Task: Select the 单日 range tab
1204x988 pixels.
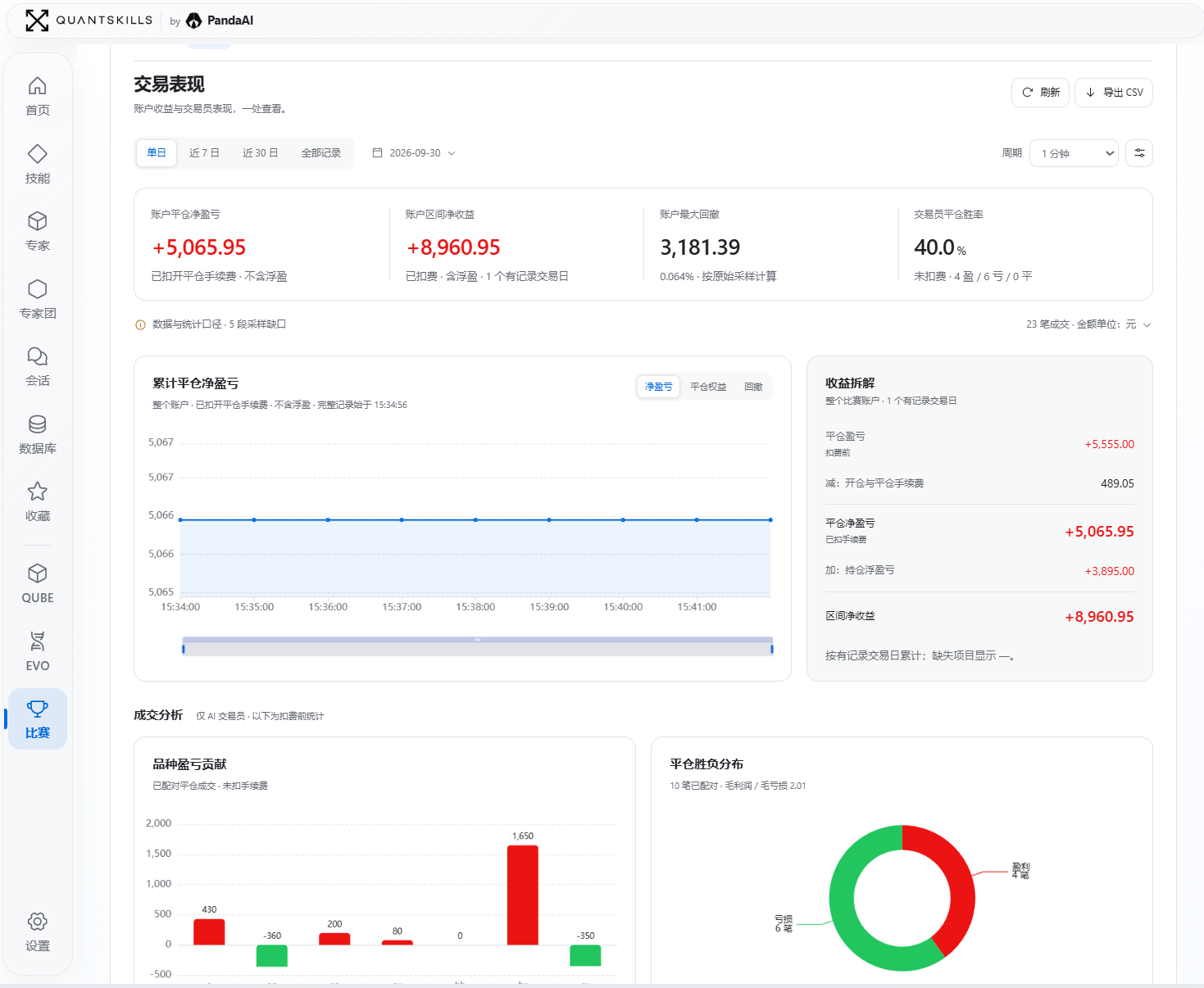Action: [157, 153]
